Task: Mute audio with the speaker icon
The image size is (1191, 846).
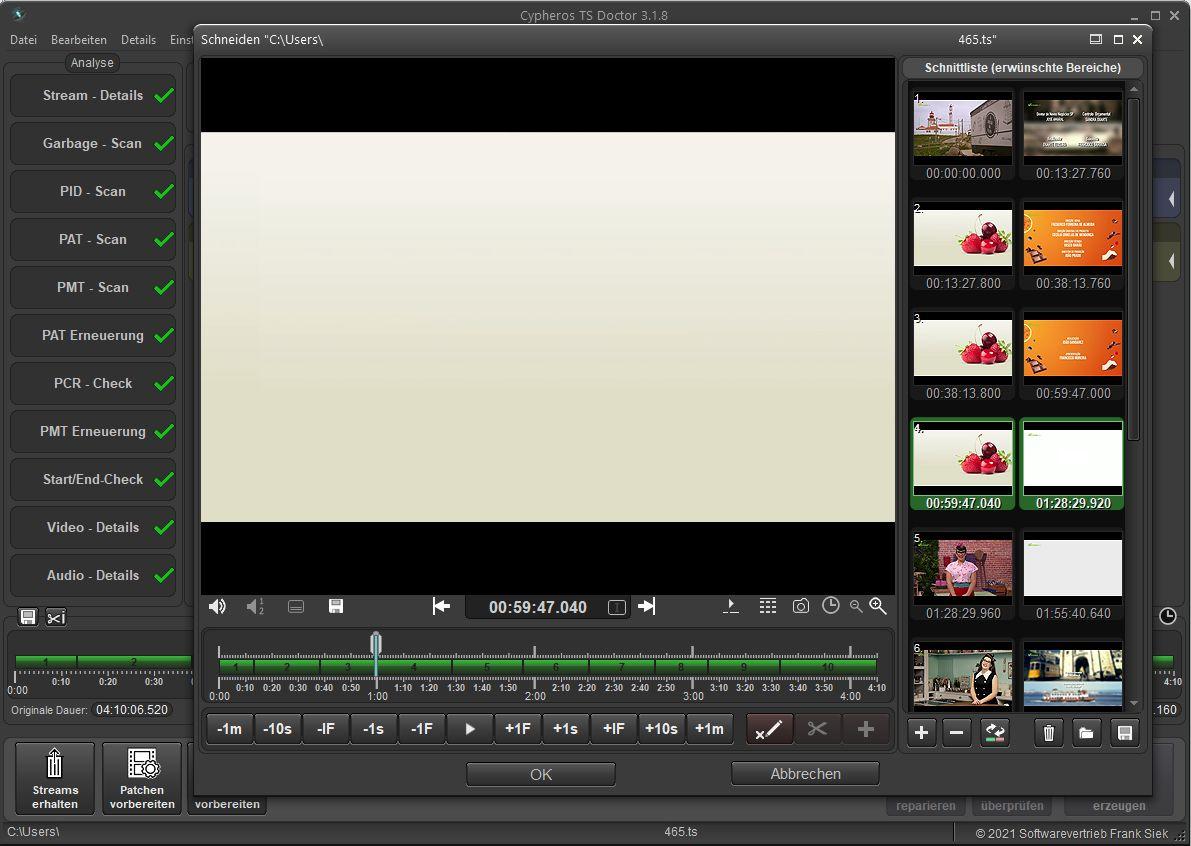Action: [217, 607]
